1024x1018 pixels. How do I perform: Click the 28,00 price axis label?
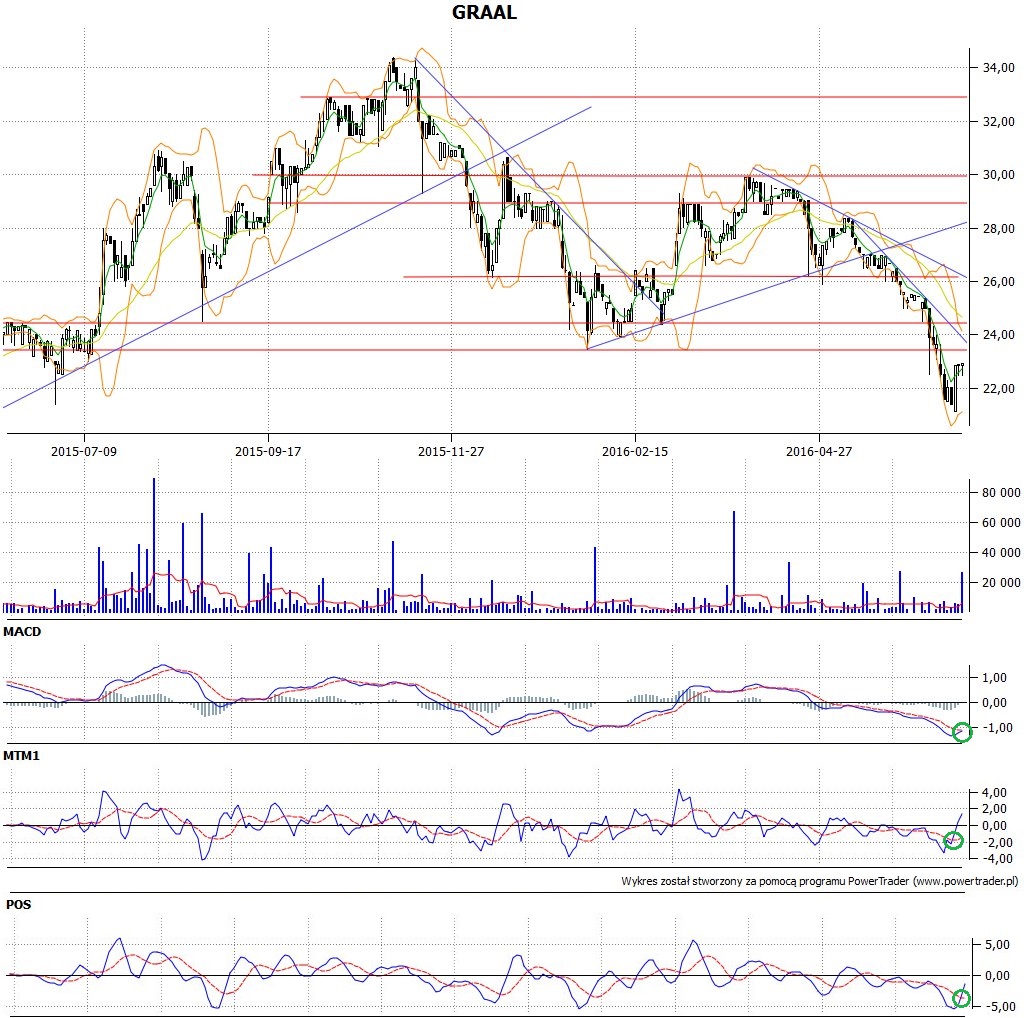point(999,229)
